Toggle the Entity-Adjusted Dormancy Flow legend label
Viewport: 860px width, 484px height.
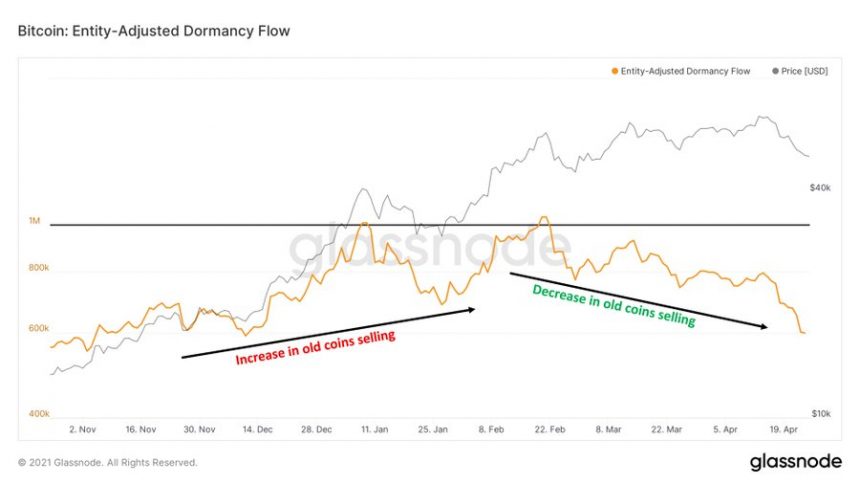pos(686,70)
